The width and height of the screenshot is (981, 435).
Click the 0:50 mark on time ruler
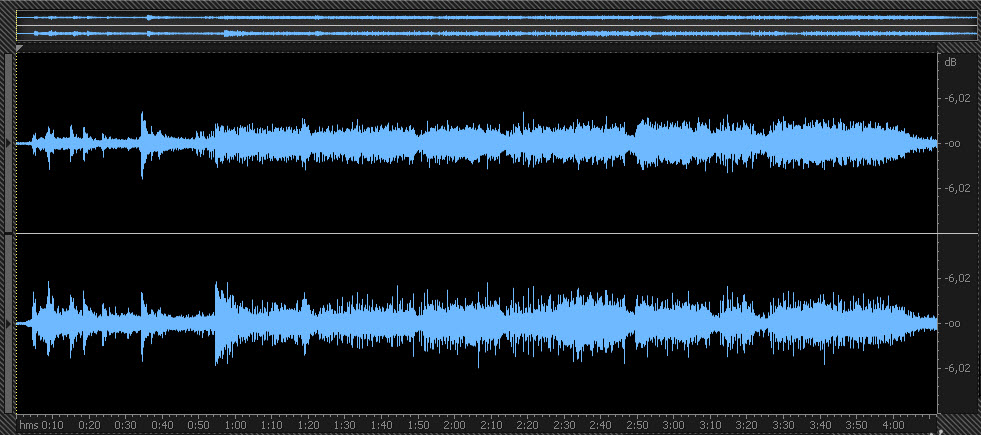click(x=199, y=425)
